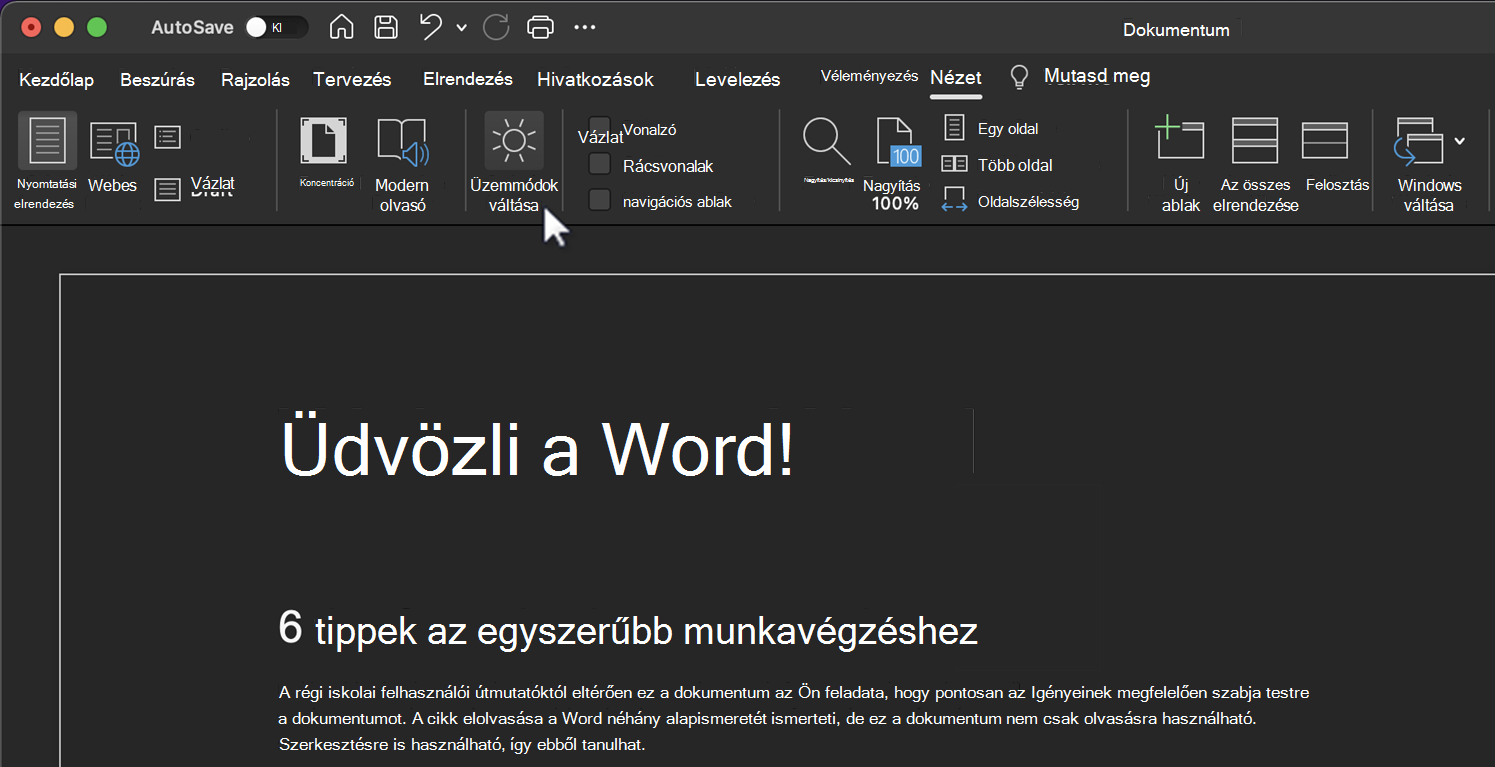1495x767 pixels.
Task: Click the Üdvözli a Word! heading
Action: tap(538, 449)
